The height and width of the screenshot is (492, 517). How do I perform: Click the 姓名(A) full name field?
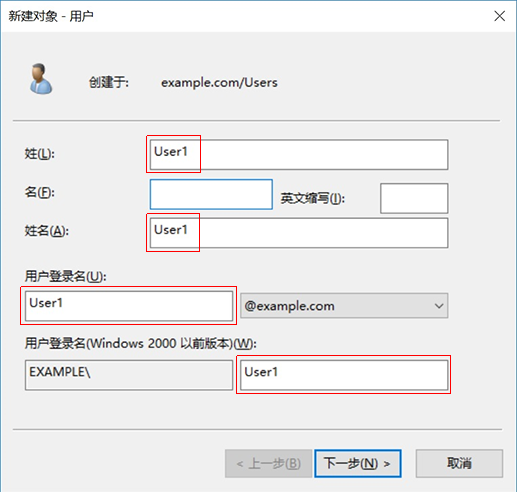tap(299, 233)
